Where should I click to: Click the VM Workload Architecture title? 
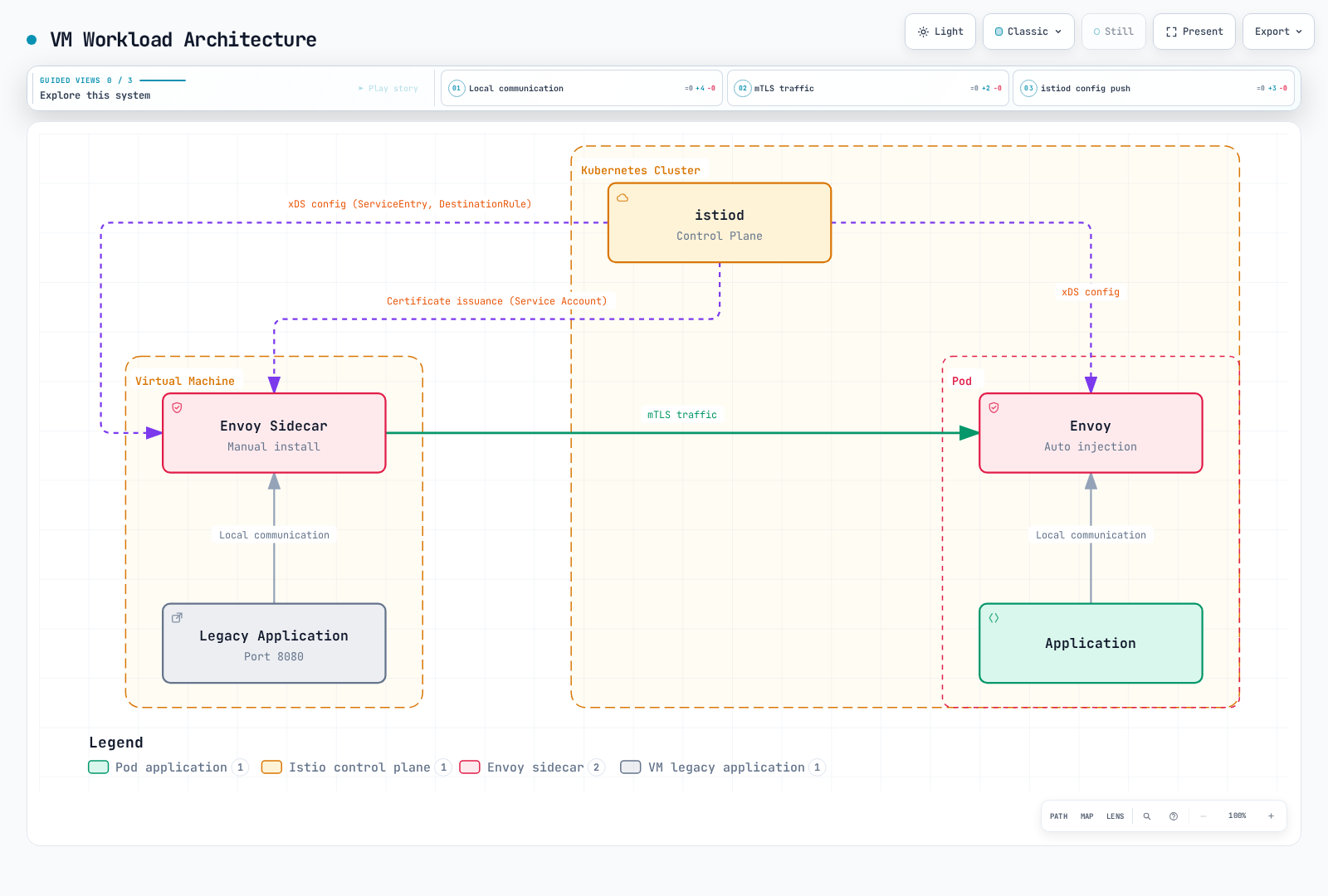pyautogui.click(x=183, y=40)
